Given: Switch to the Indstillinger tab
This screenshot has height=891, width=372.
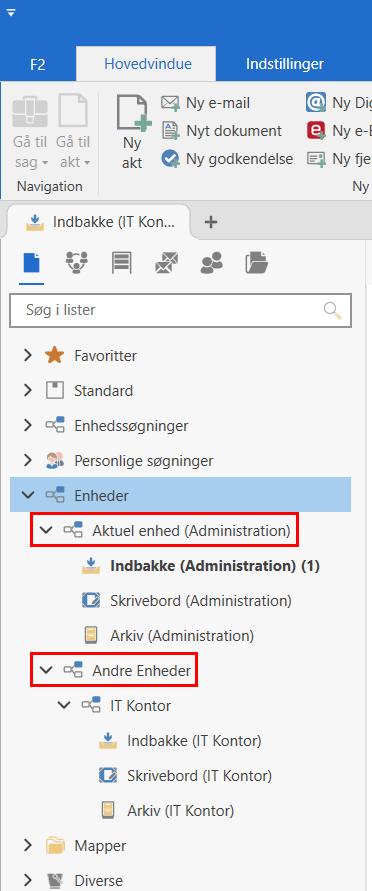Looking at the screenshot, I should point(285,64).
